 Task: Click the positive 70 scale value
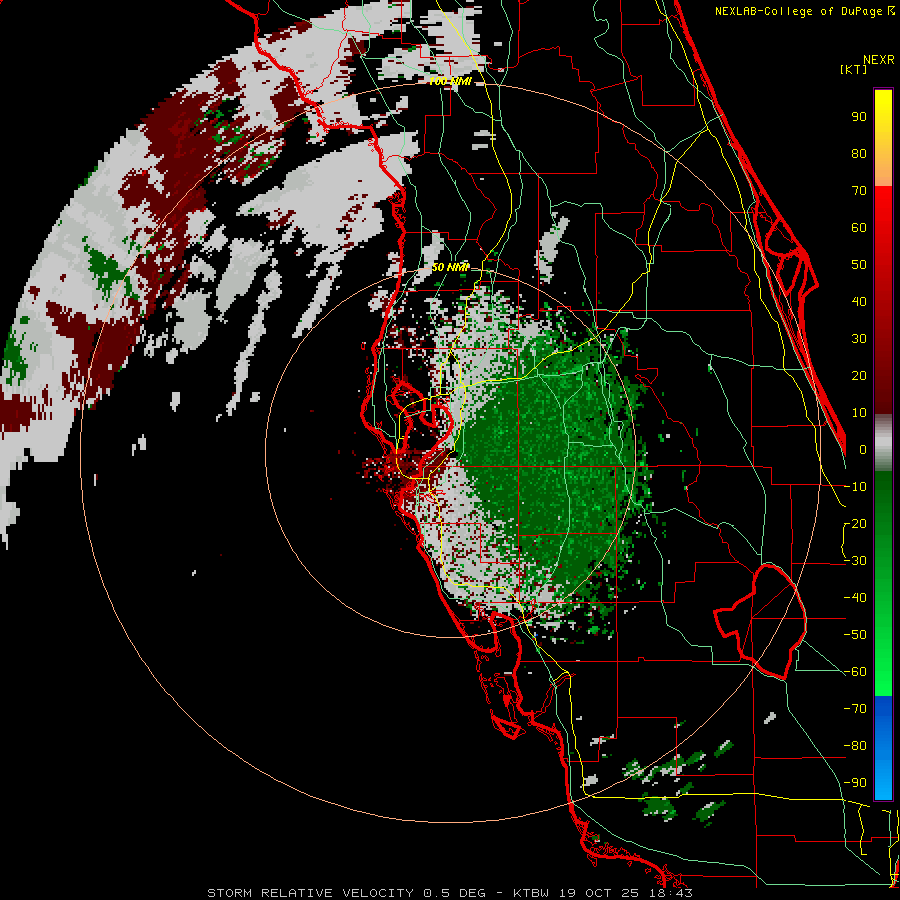coord(859,191)
